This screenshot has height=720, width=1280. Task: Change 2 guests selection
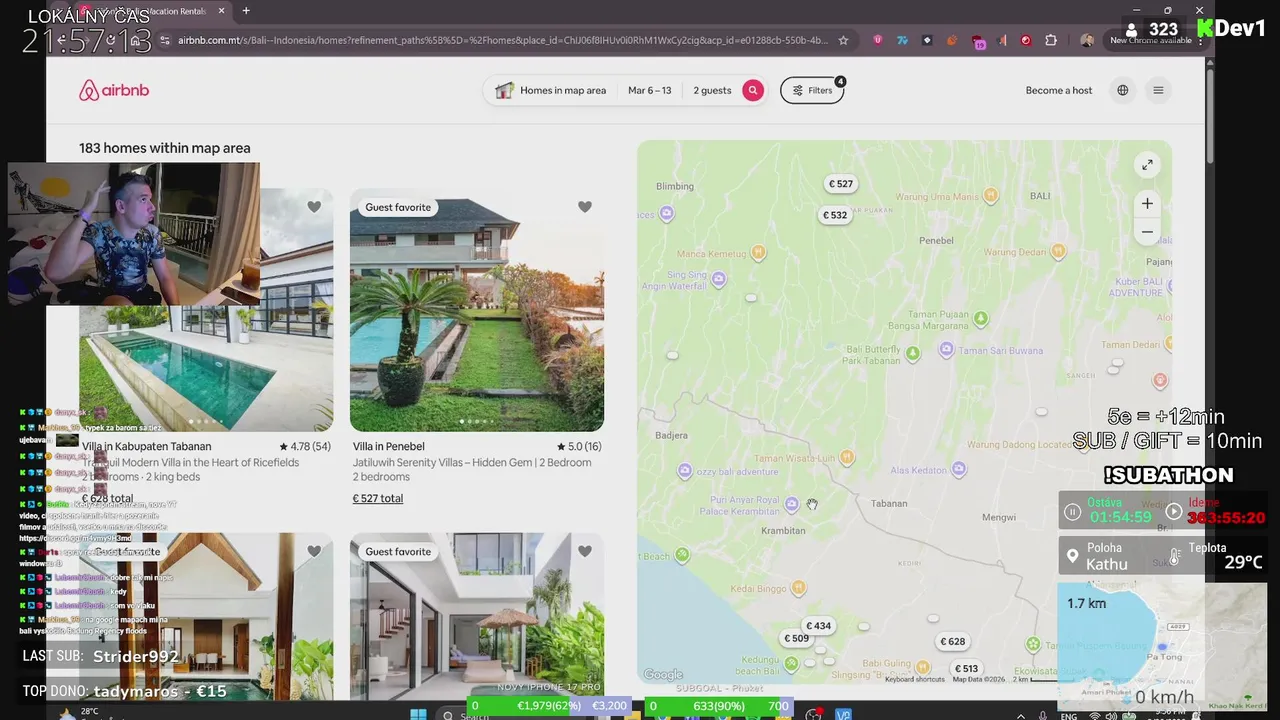pos(712,90)
